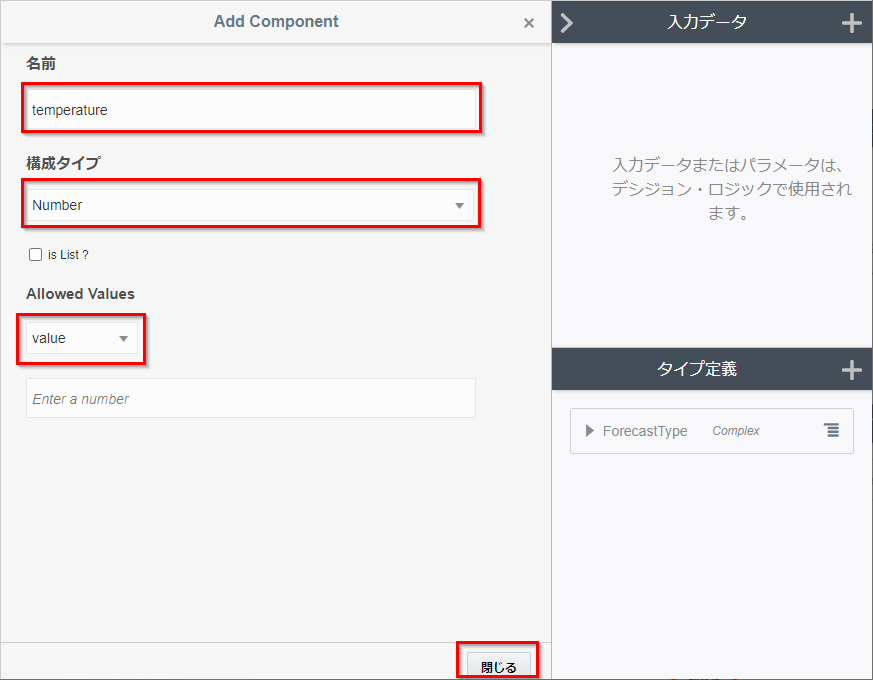Close the Add Component dialog with X
873x680 pixels.
529,23
